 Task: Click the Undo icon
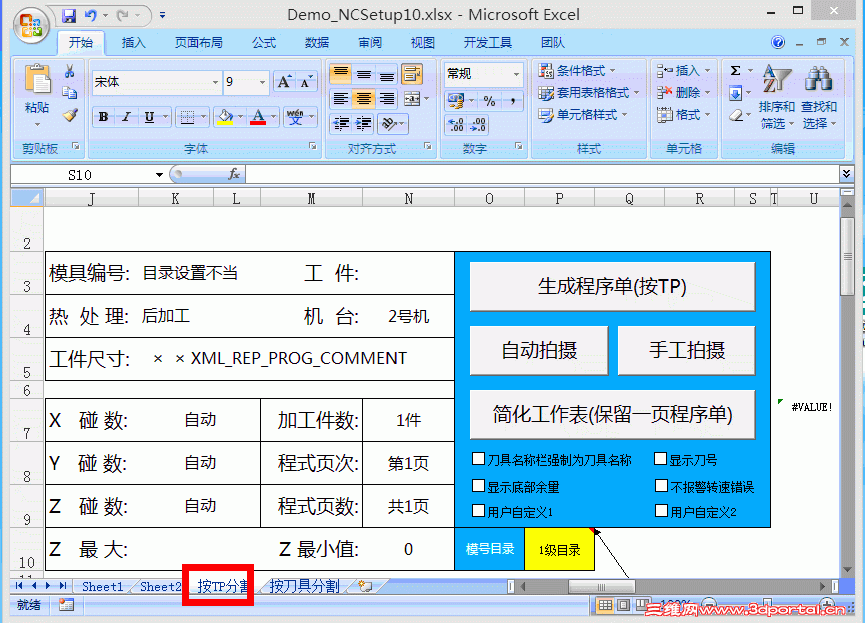tap(91, 14)
